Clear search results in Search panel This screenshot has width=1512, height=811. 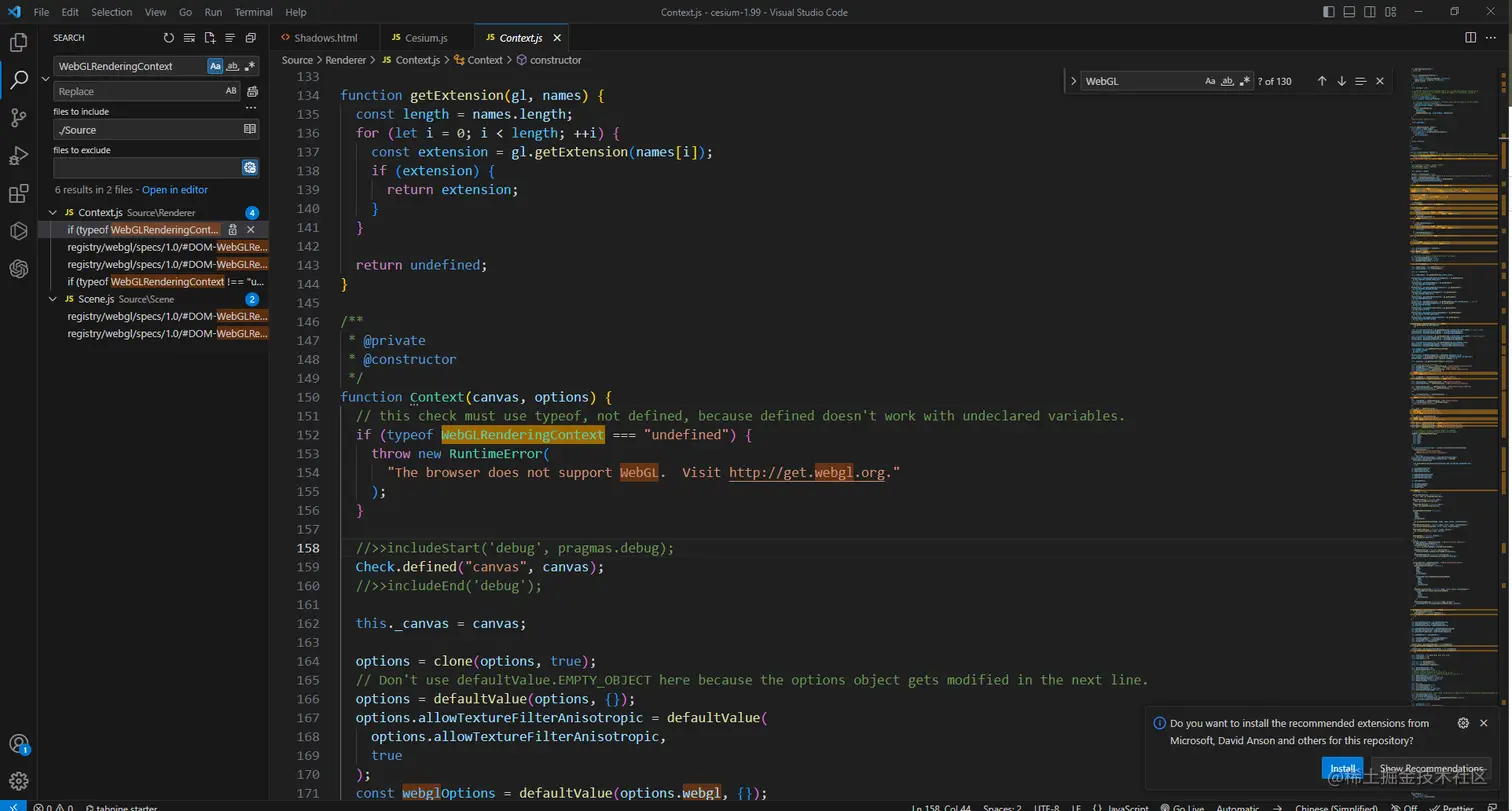189,38
